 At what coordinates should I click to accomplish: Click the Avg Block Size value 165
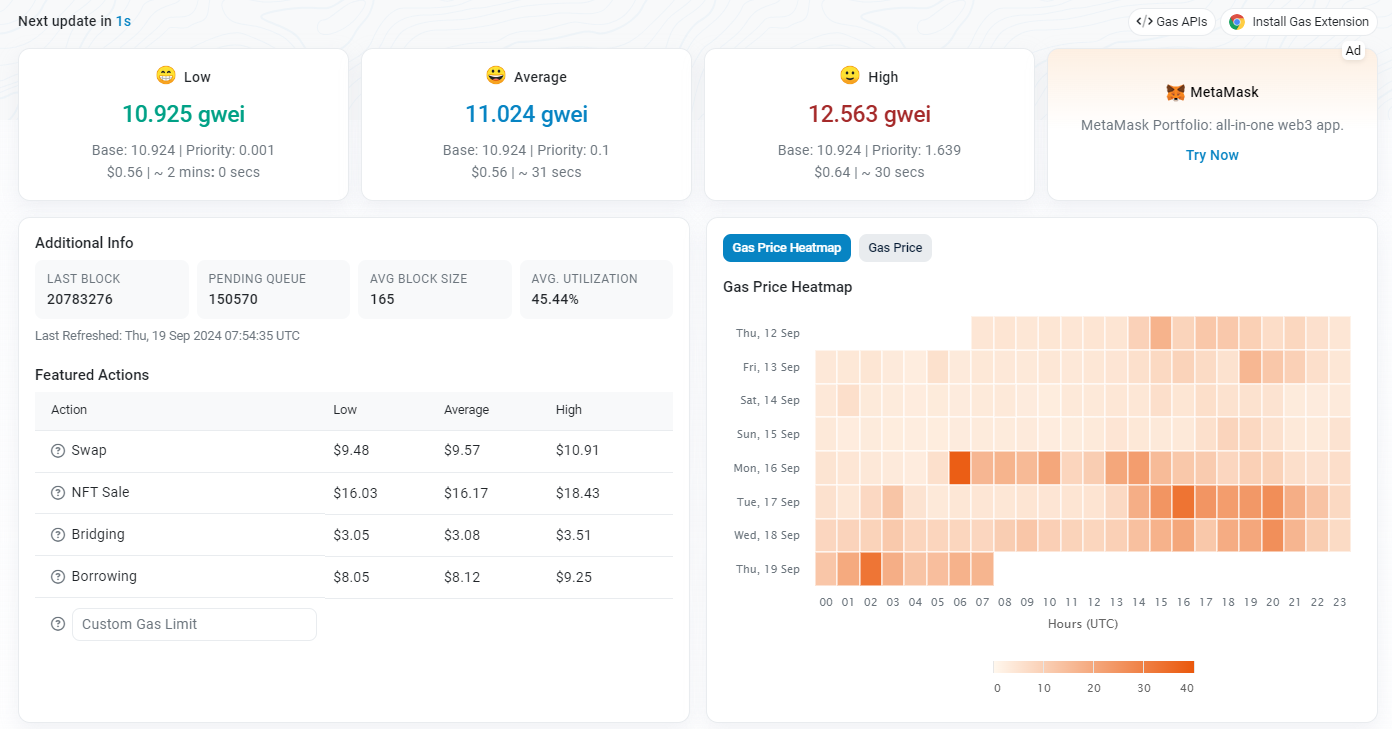tap(382, 299)
